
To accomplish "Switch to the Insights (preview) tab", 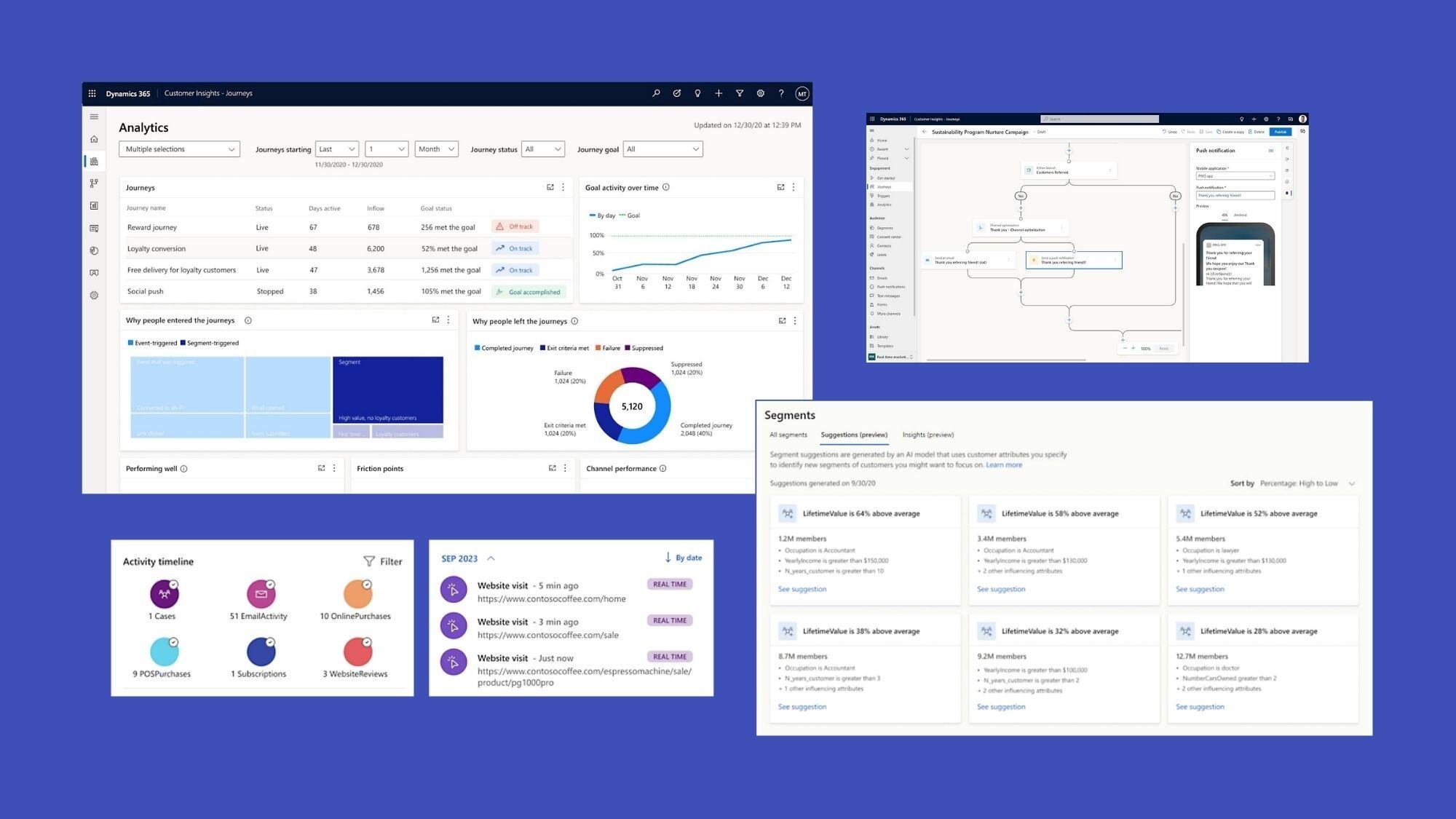I will point(928,435).
